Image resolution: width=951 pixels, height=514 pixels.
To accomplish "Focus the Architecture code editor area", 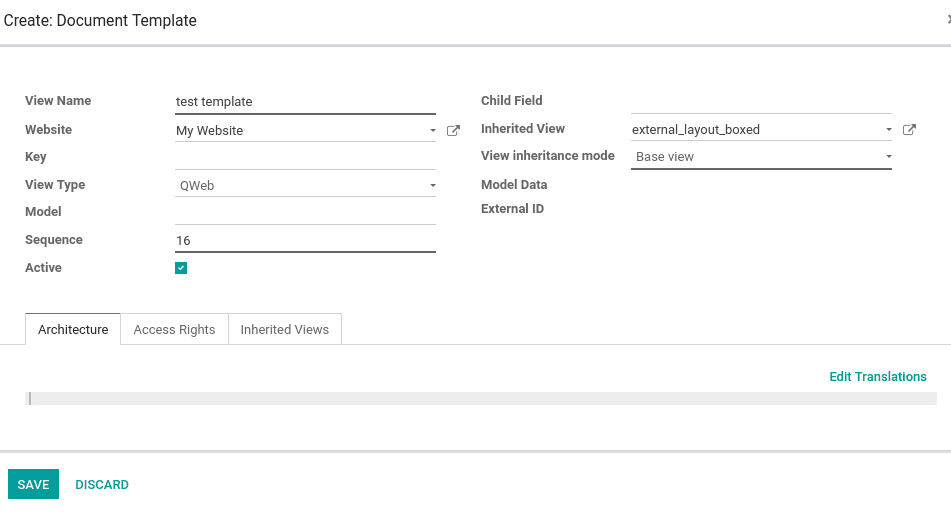I will tap(481, 398).
